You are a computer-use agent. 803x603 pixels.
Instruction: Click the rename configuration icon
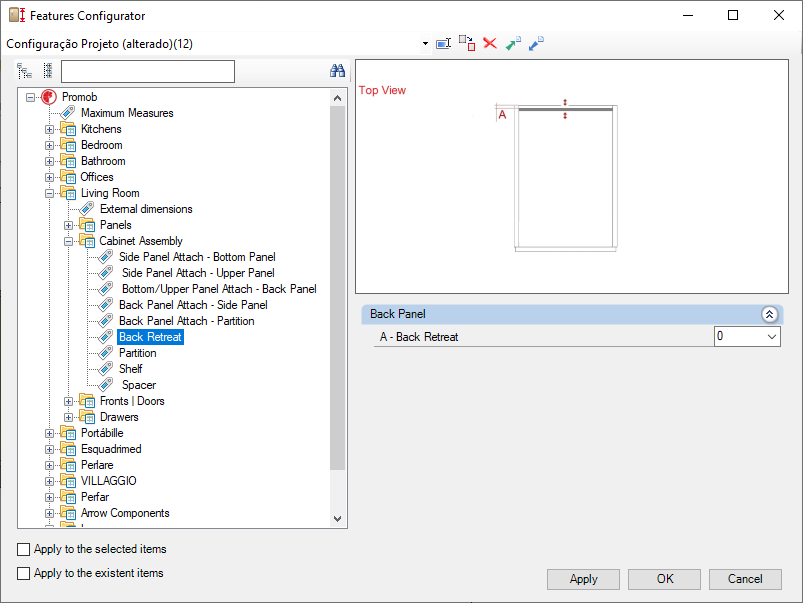pyautogui.click(x=444, y=44)
